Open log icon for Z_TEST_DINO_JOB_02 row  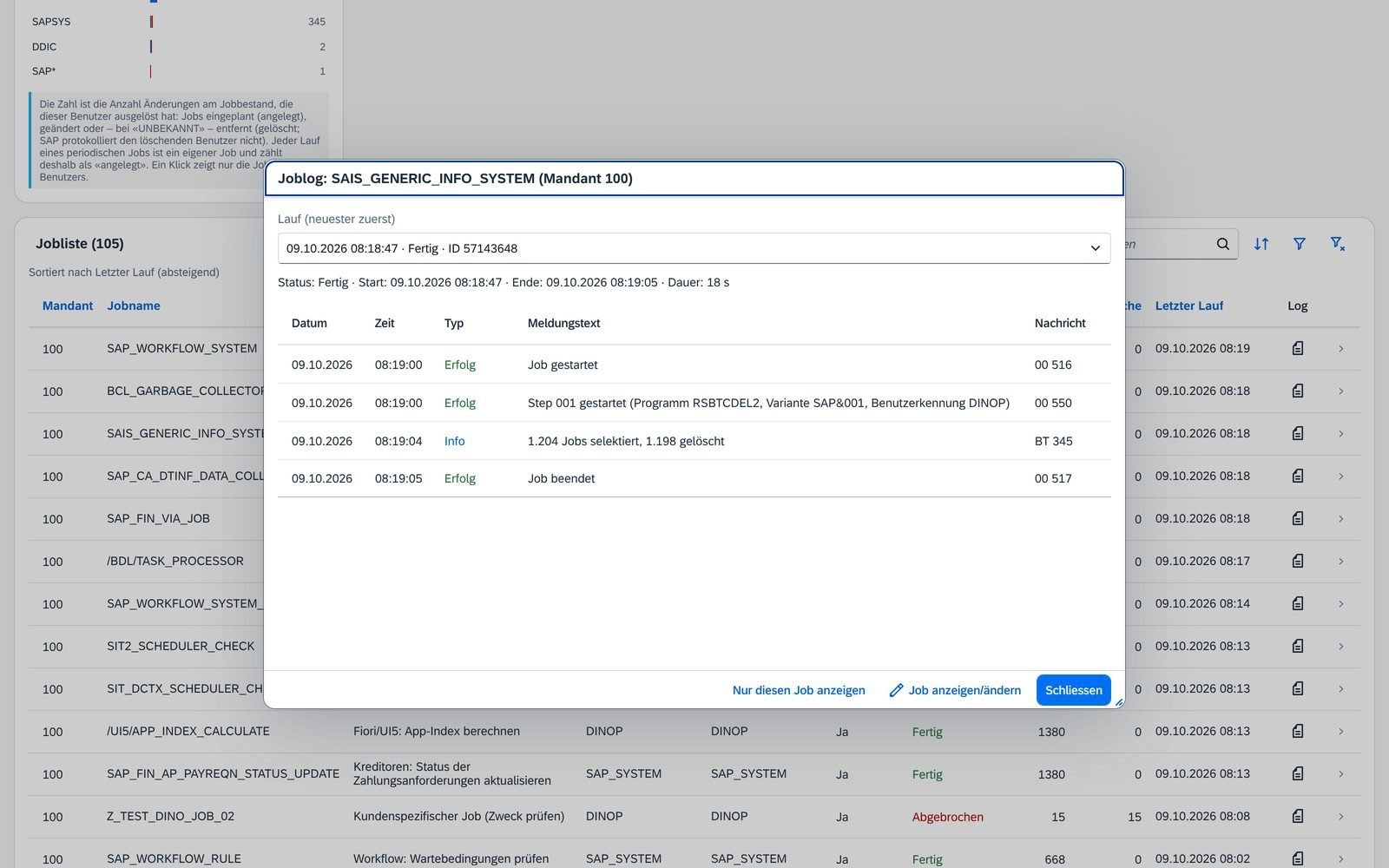point(1298,816)
